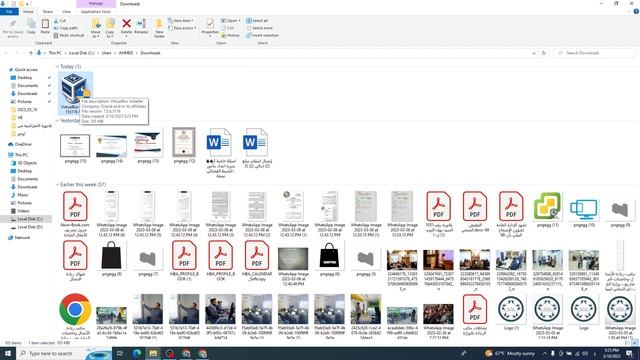This screenshot has height=360, width=640.
Task: Create a New folder from ribbon
Action: tap(159, 28)
